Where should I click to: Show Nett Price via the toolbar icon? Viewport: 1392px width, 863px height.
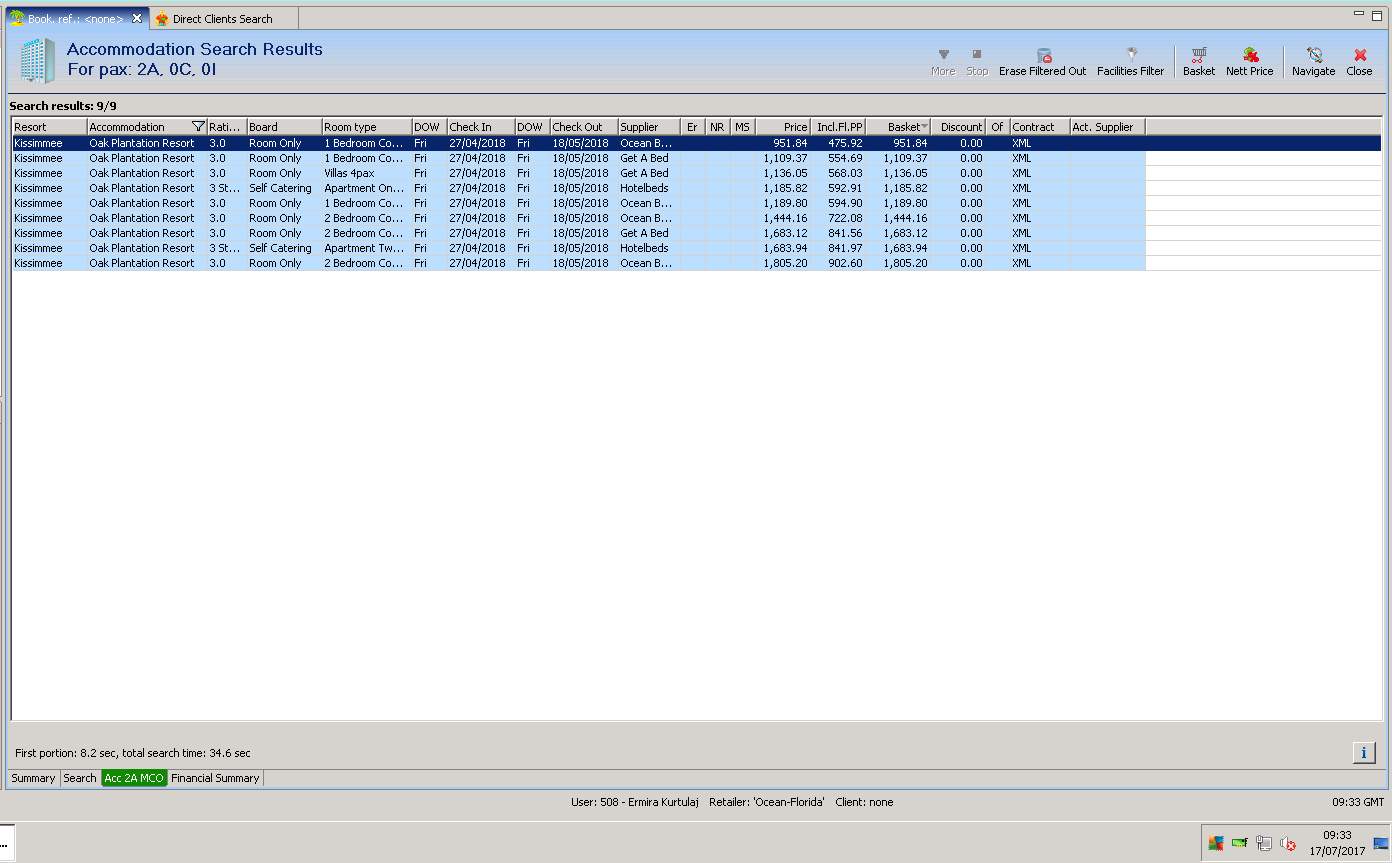[1250, 55]
